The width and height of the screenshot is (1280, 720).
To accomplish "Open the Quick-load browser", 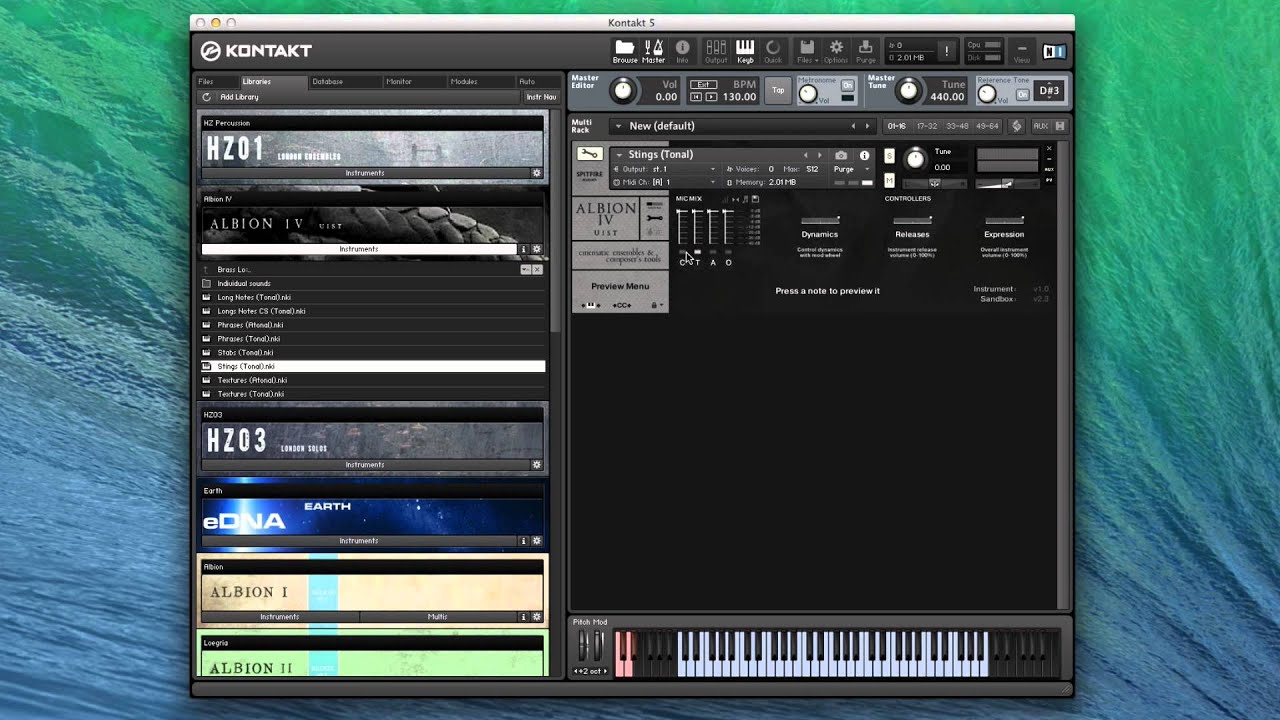I will 773,51.
